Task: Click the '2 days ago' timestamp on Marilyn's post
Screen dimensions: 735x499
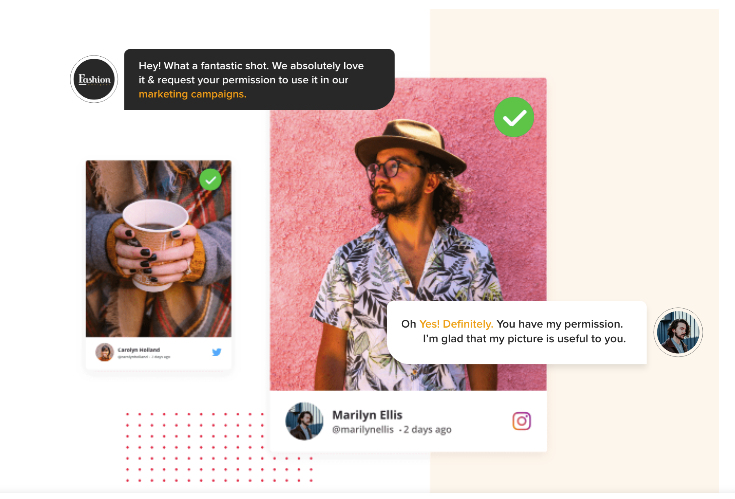Action: click(427, 430)
